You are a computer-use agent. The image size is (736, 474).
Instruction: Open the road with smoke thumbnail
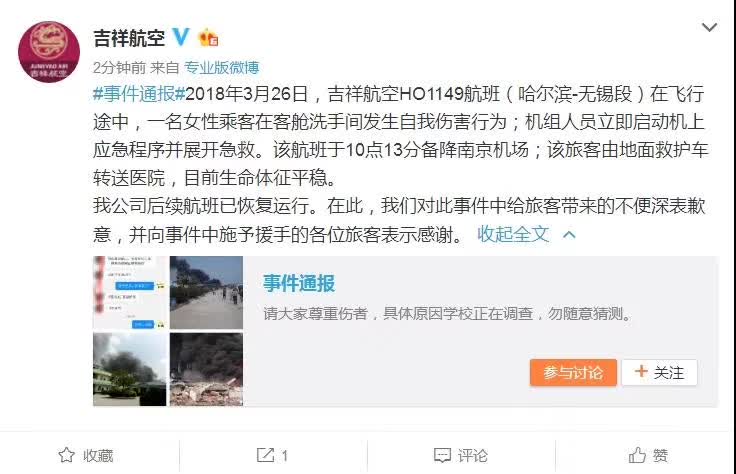[207, 292]
